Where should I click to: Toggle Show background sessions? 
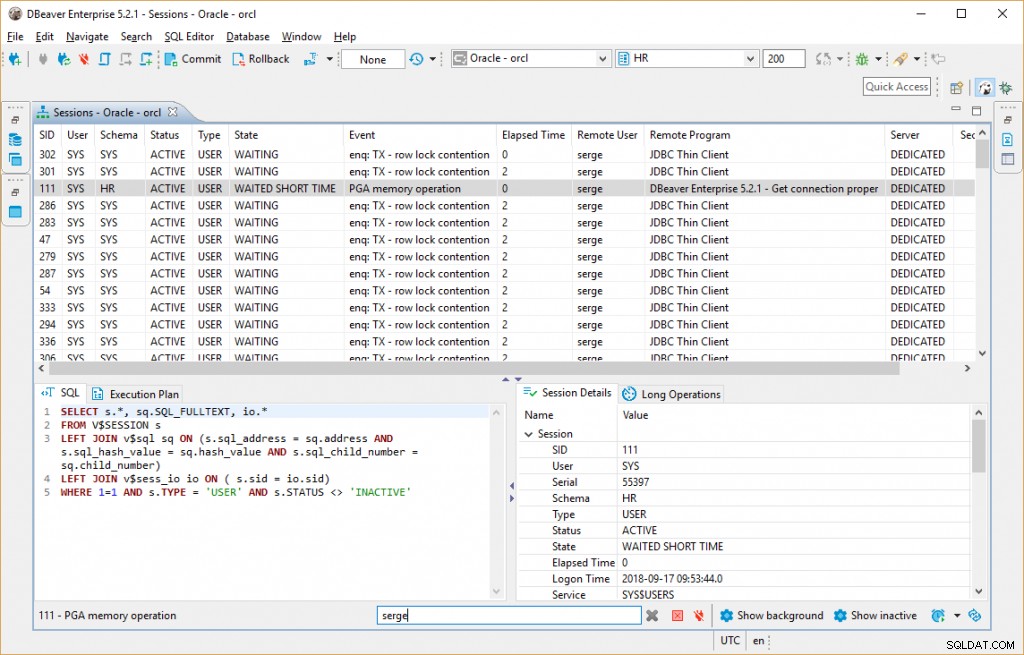pyautogui.click(x=771, y=615)
